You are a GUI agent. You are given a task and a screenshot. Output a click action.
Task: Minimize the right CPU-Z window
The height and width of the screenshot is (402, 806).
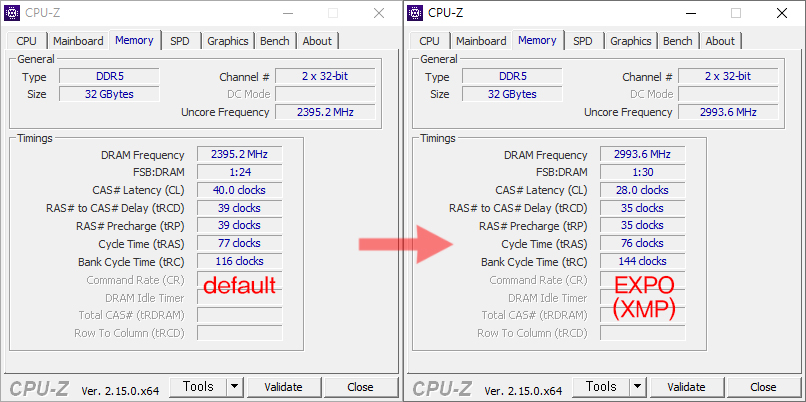tap(691, 13)
